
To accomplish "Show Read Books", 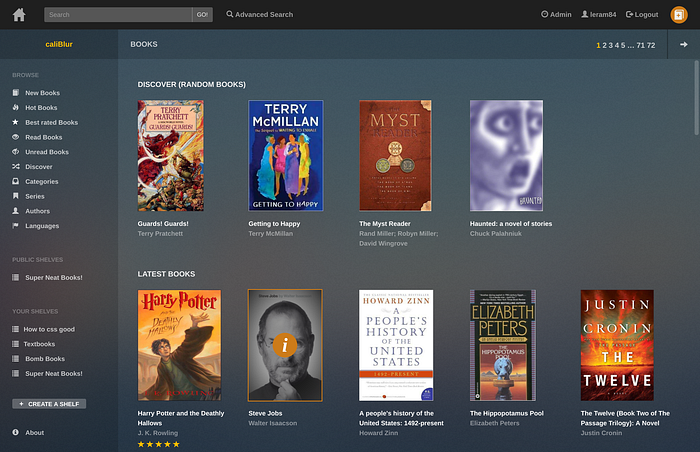I will pos(44,137).
